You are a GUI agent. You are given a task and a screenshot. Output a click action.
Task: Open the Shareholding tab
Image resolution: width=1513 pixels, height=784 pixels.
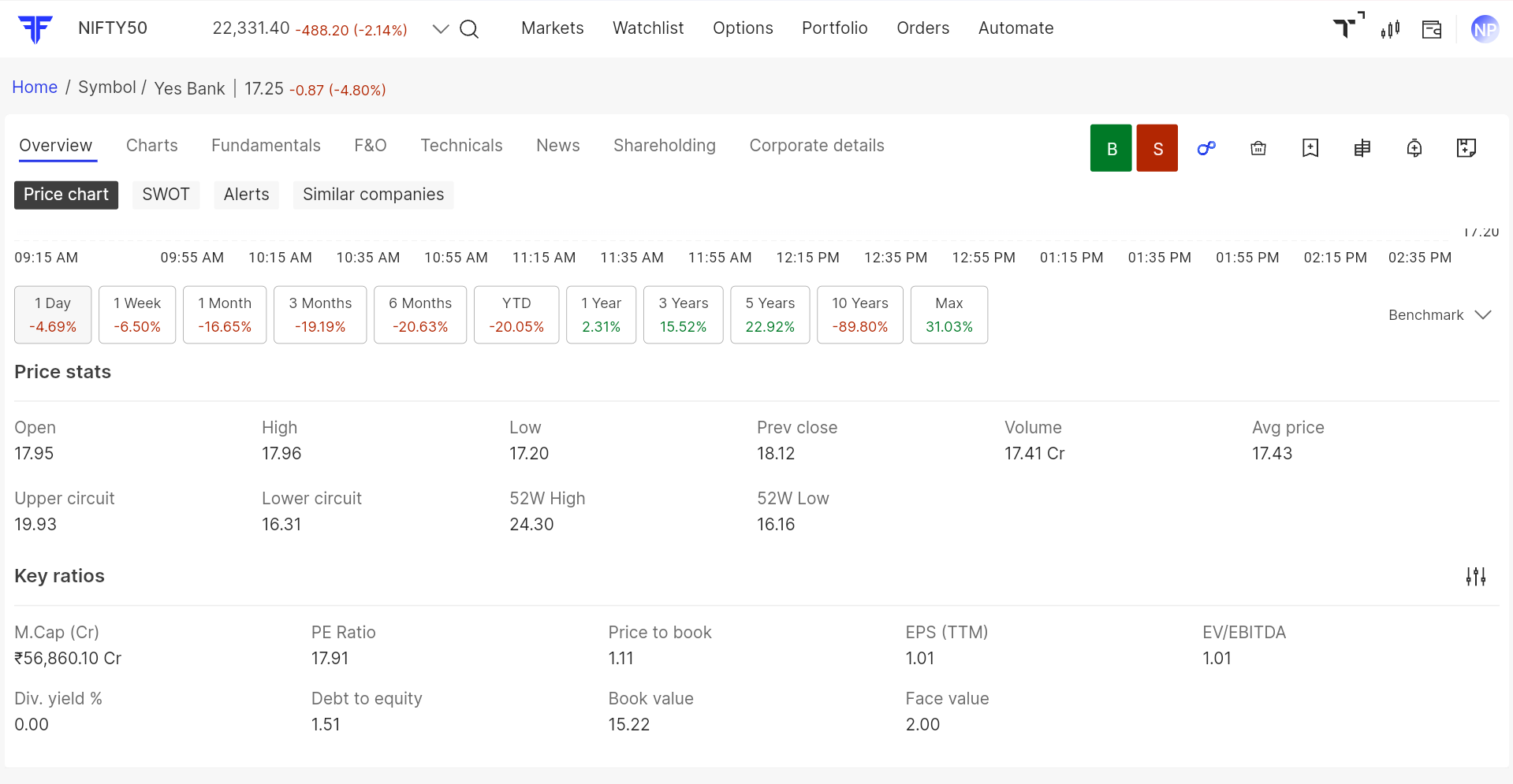tap(665, 146)
